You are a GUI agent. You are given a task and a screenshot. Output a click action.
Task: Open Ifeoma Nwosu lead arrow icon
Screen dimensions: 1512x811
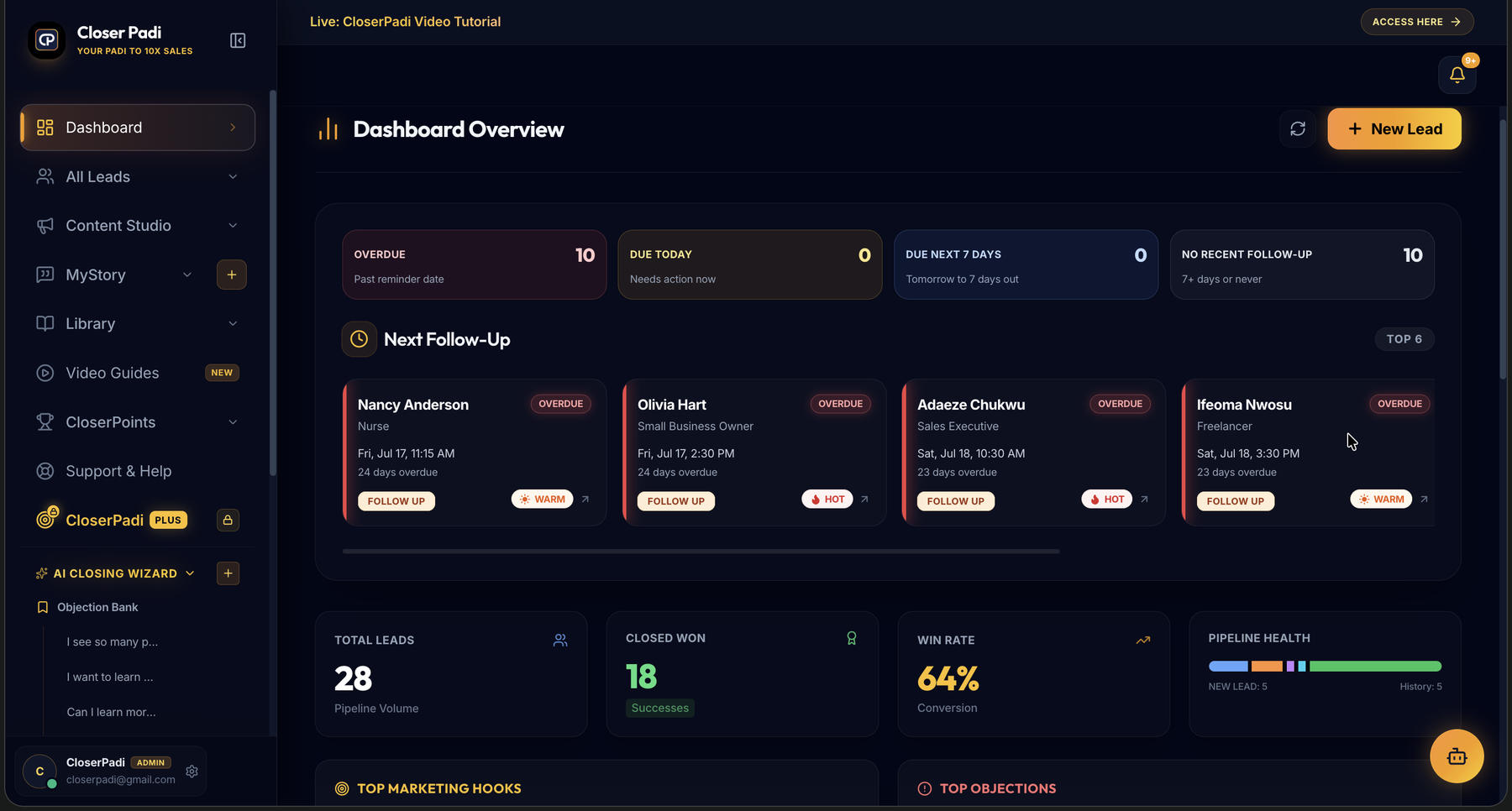1424,500
